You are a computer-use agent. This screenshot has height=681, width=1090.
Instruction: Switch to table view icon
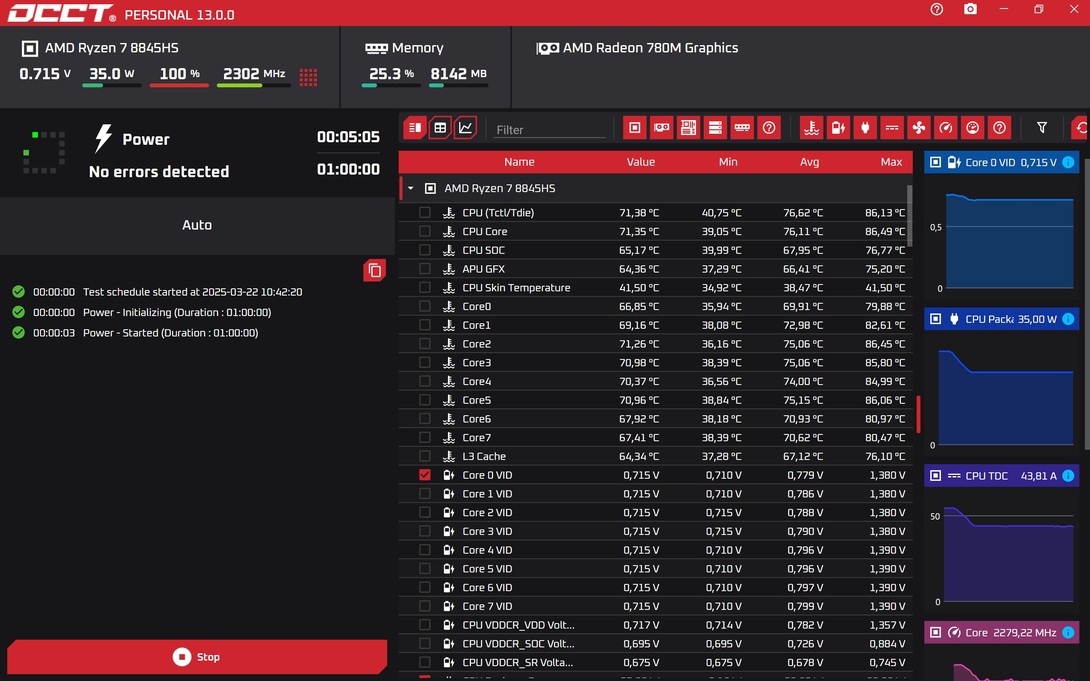point(440,128)
